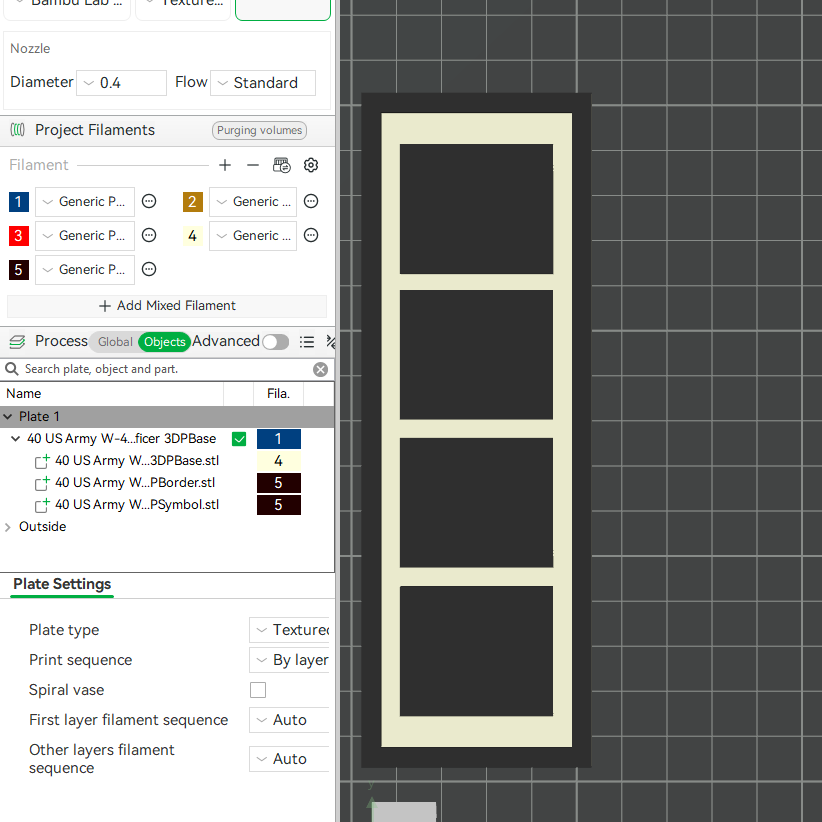Remove filament with minus icon

point(253,165)
